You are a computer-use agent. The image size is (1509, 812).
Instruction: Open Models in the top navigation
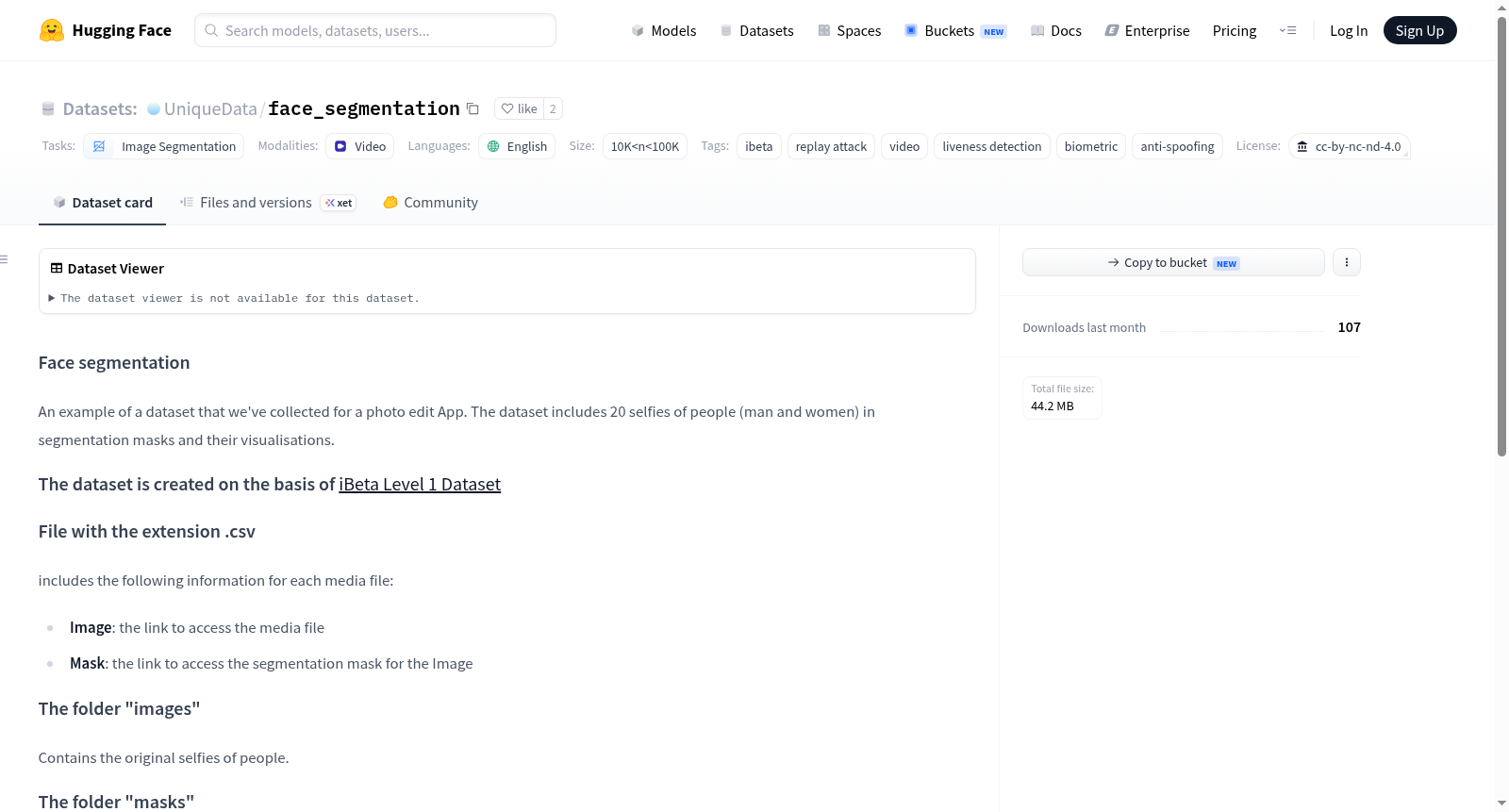click(x=664, y=30)
